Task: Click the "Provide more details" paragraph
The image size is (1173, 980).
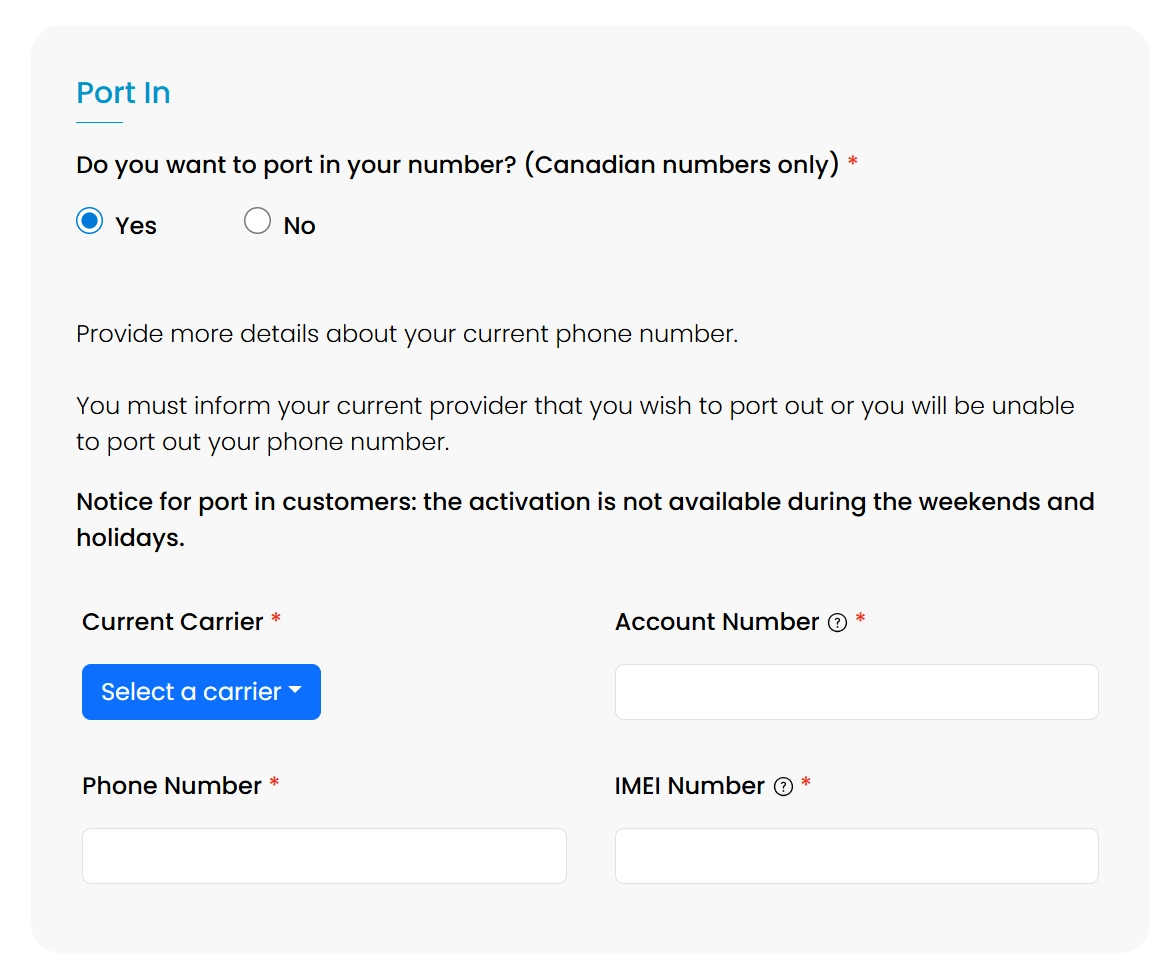Action: pos(407,334)
